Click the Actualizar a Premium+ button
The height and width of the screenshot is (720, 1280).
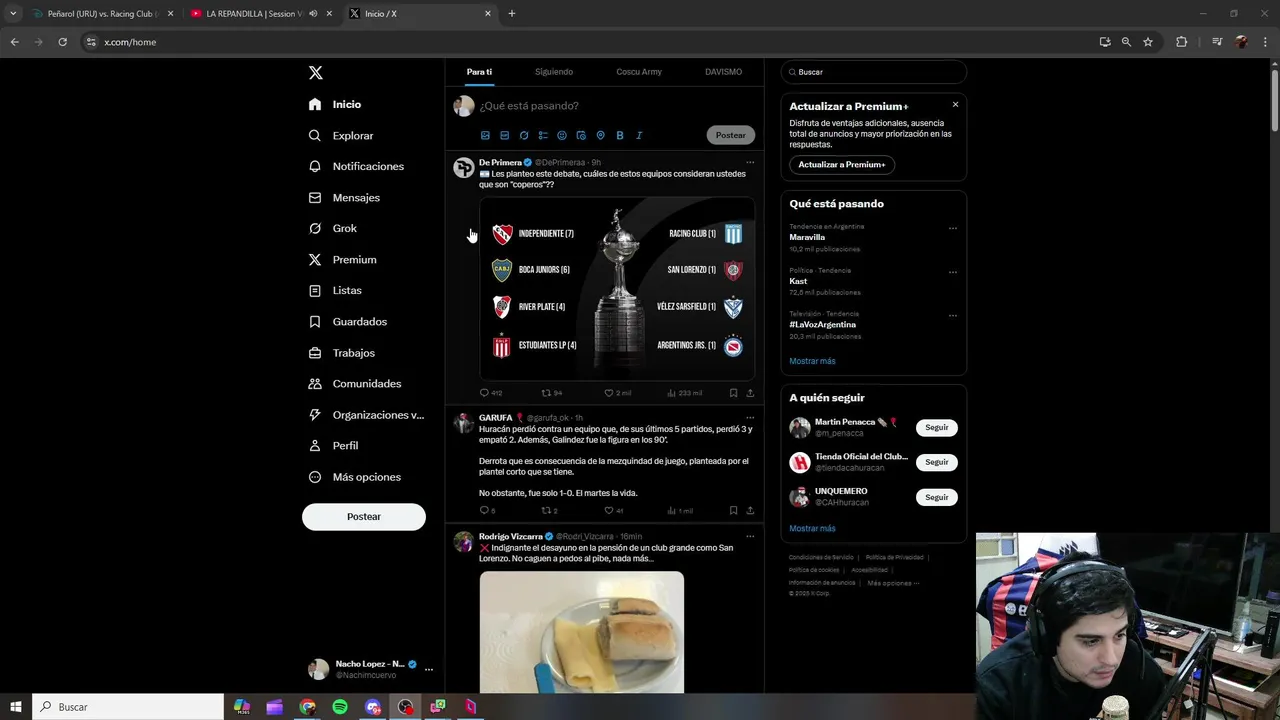click(842, 164)
